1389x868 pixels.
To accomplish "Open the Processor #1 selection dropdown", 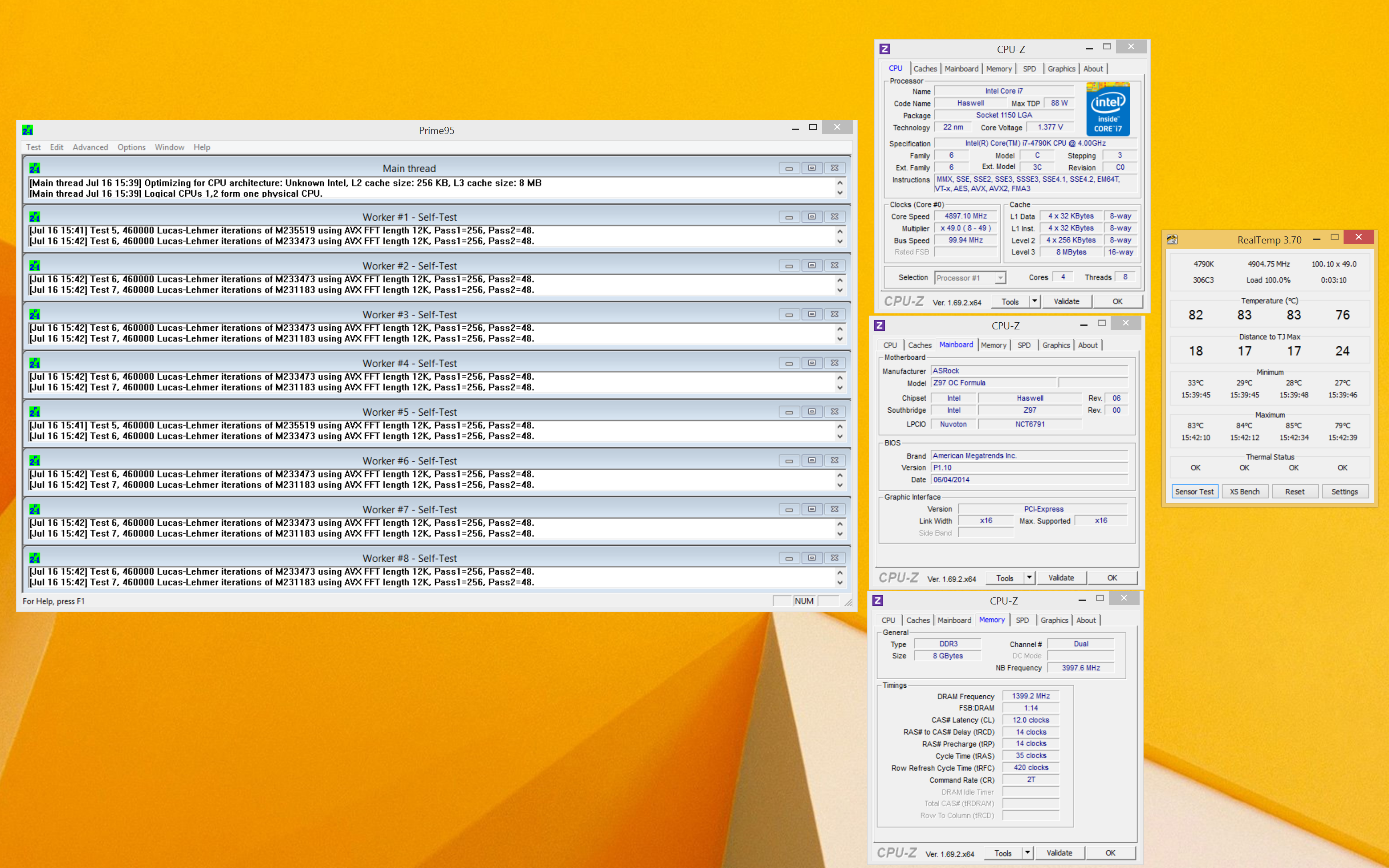I will [x=970, y=278].
